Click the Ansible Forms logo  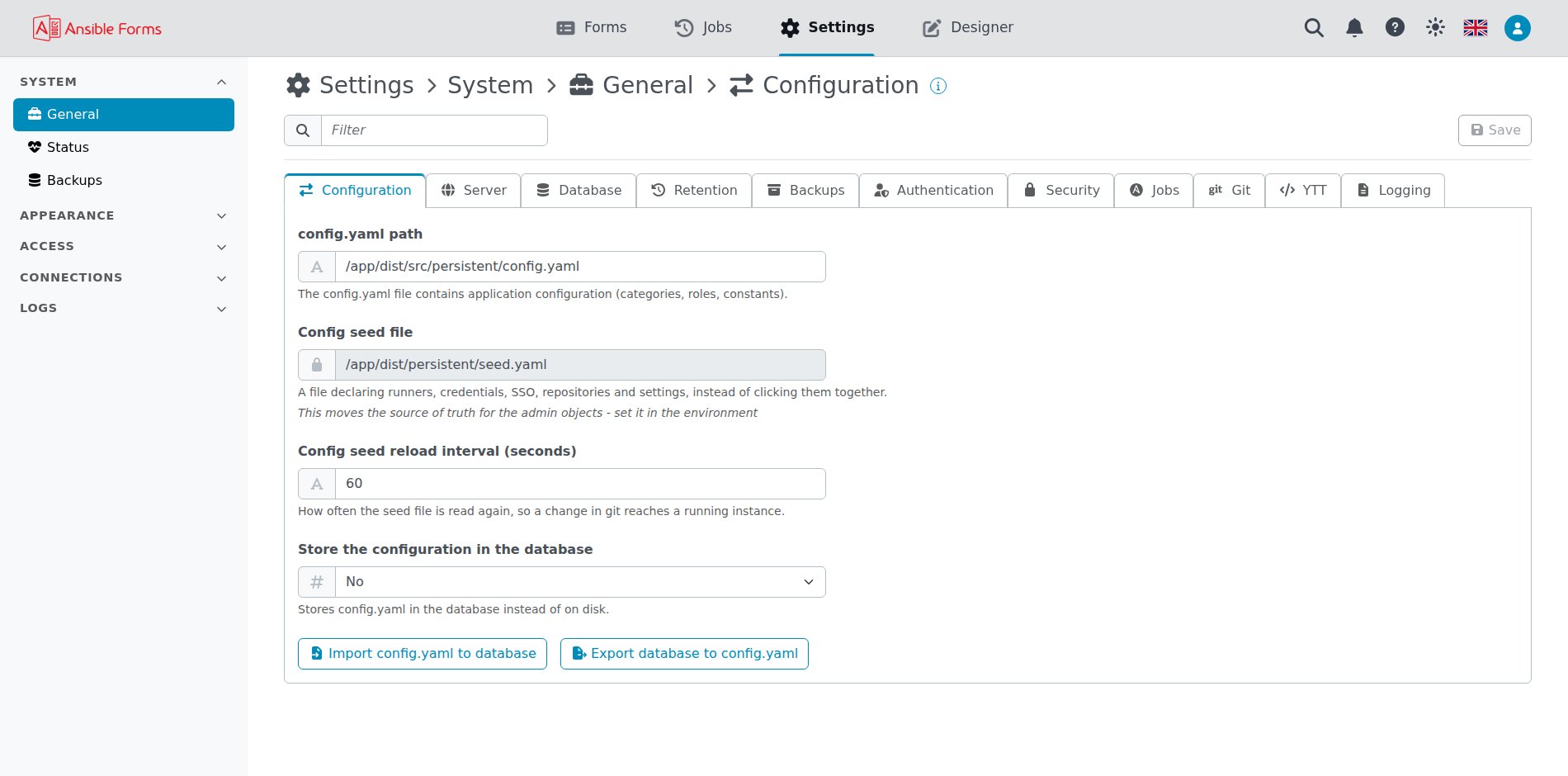point(97,28)
